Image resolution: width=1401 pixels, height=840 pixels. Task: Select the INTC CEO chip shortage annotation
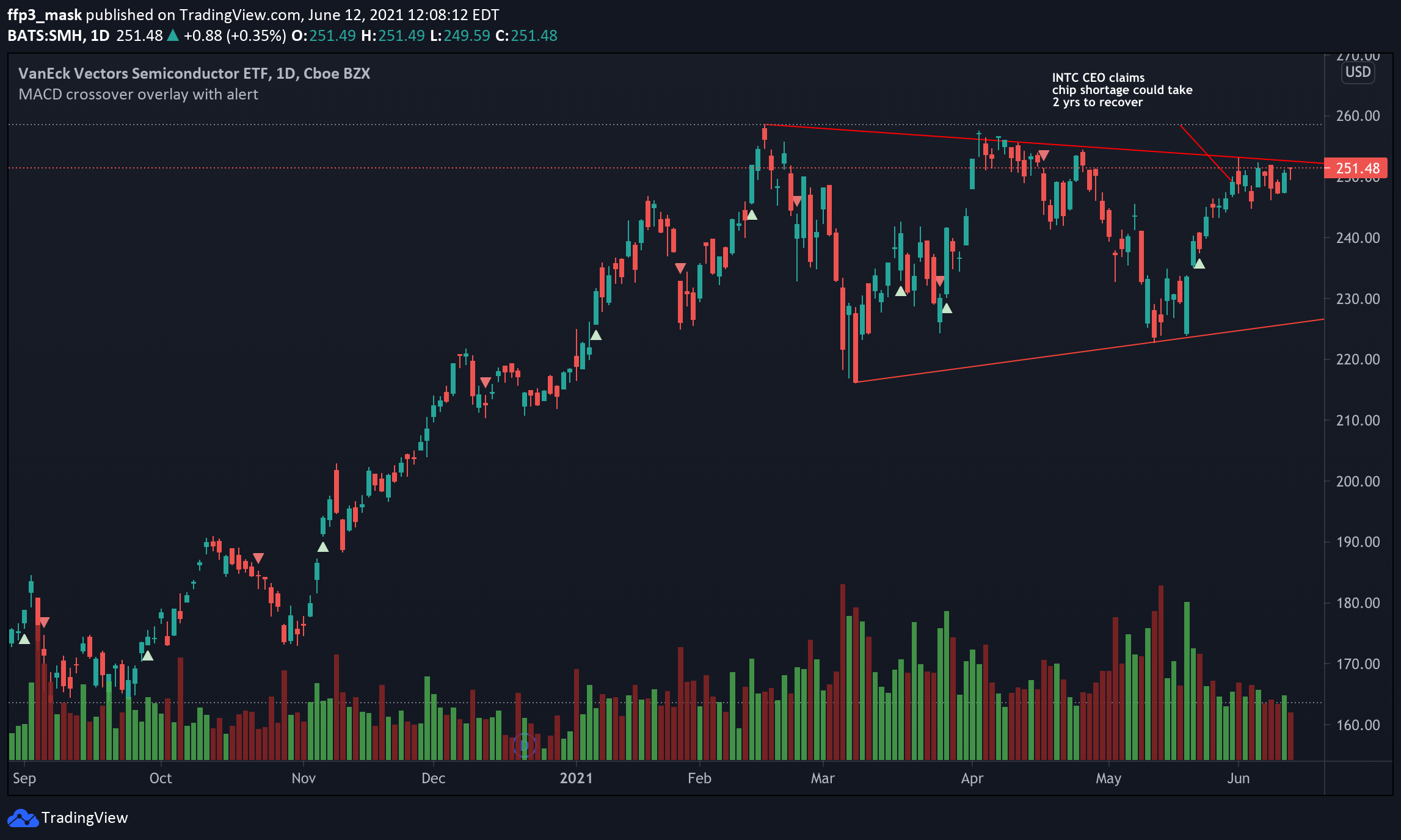point(1122,90)
